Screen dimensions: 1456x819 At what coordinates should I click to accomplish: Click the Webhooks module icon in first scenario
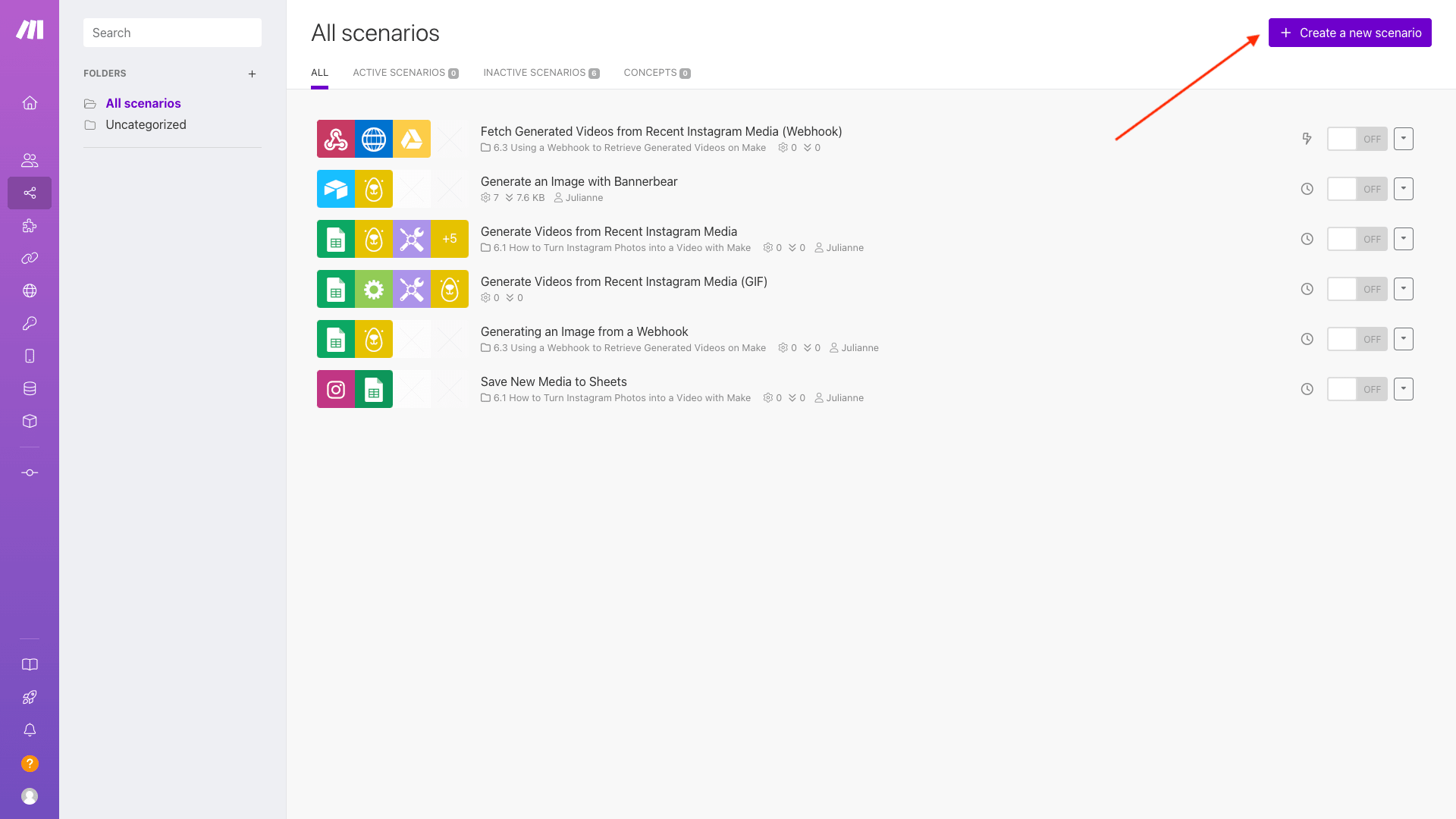[x=336, y=139]
